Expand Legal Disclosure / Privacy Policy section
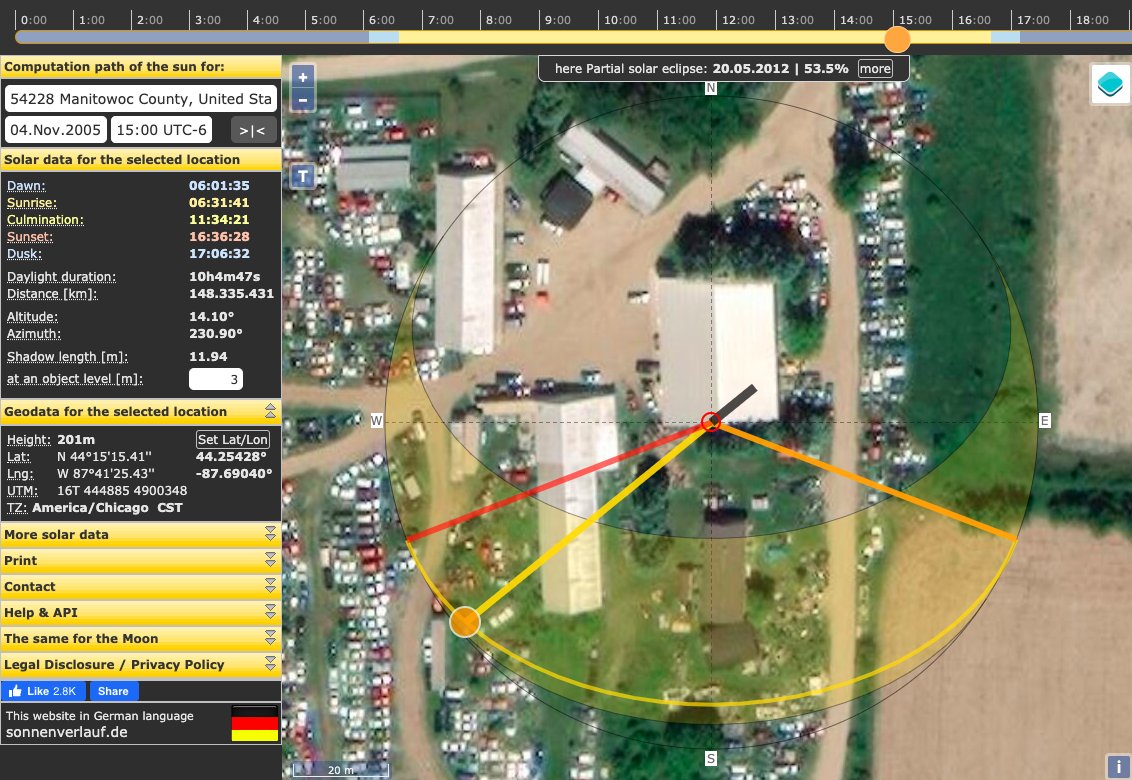This screenshot has width=1132, height=780. (x=141, y=664)
